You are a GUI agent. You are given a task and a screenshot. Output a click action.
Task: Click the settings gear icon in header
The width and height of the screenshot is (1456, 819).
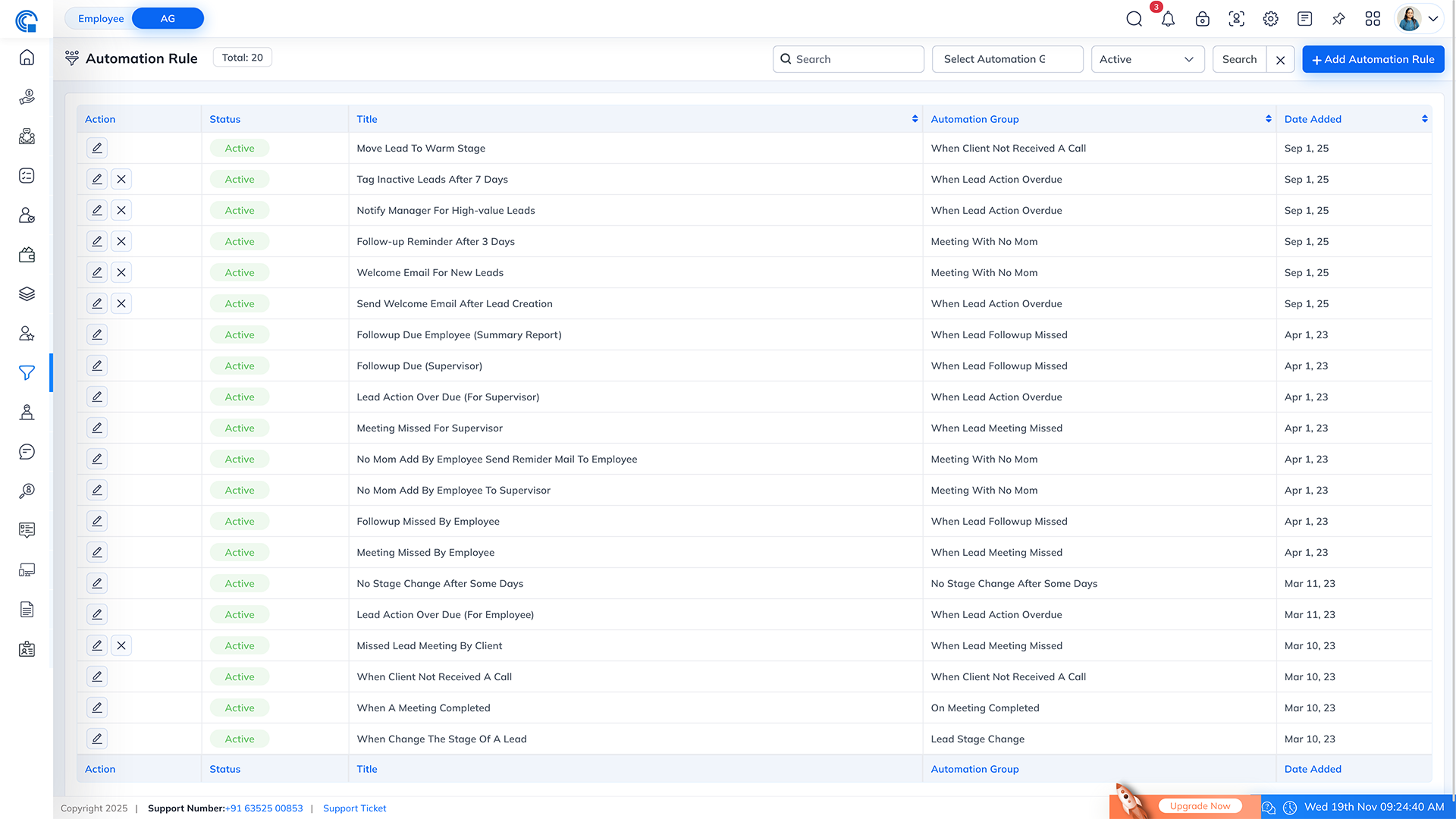click(x=1270, y=19)
